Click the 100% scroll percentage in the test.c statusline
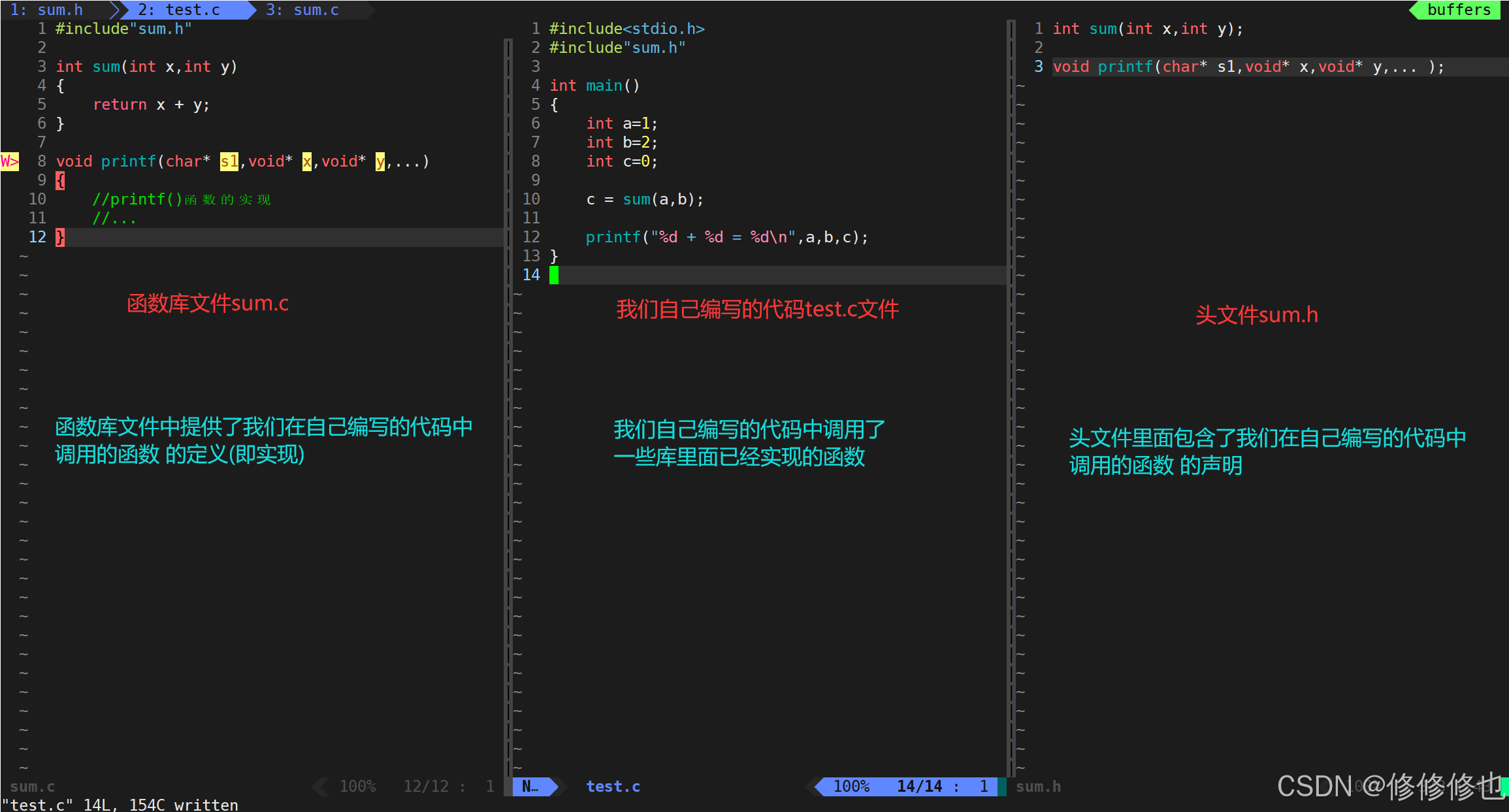The width and height of the screenshot is (1509, 812). (851, 787)
